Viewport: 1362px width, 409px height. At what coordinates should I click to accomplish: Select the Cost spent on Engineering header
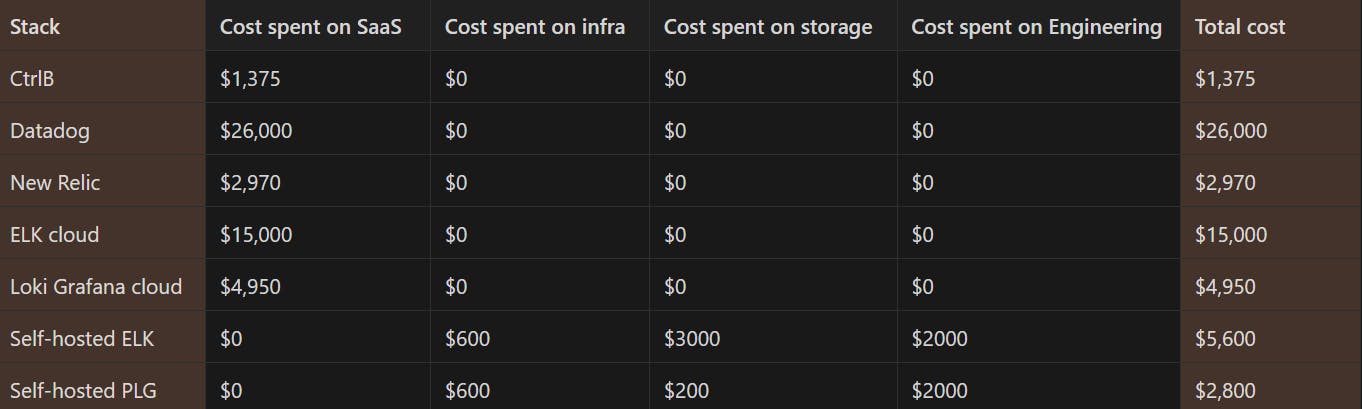[x=1036, y=27]
